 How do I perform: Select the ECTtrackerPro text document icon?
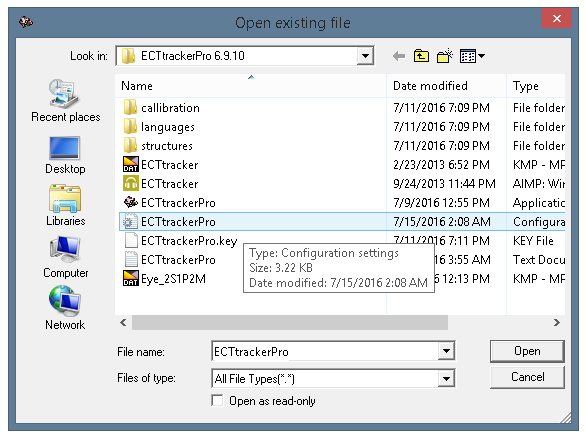[131, 259]
